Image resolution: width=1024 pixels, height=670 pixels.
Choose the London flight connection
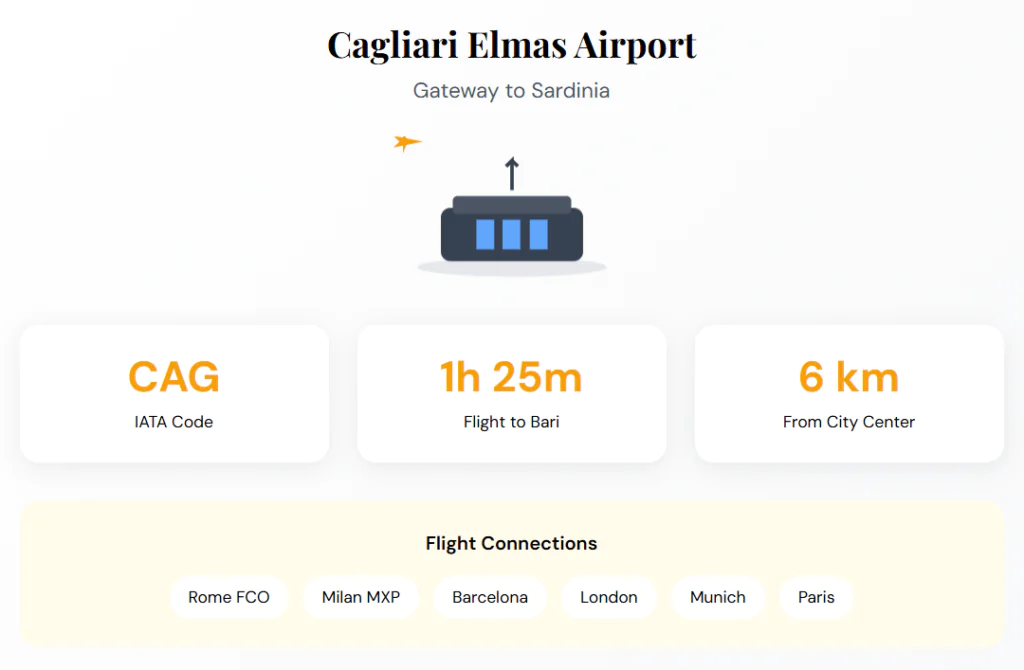(x=609, y=597)
